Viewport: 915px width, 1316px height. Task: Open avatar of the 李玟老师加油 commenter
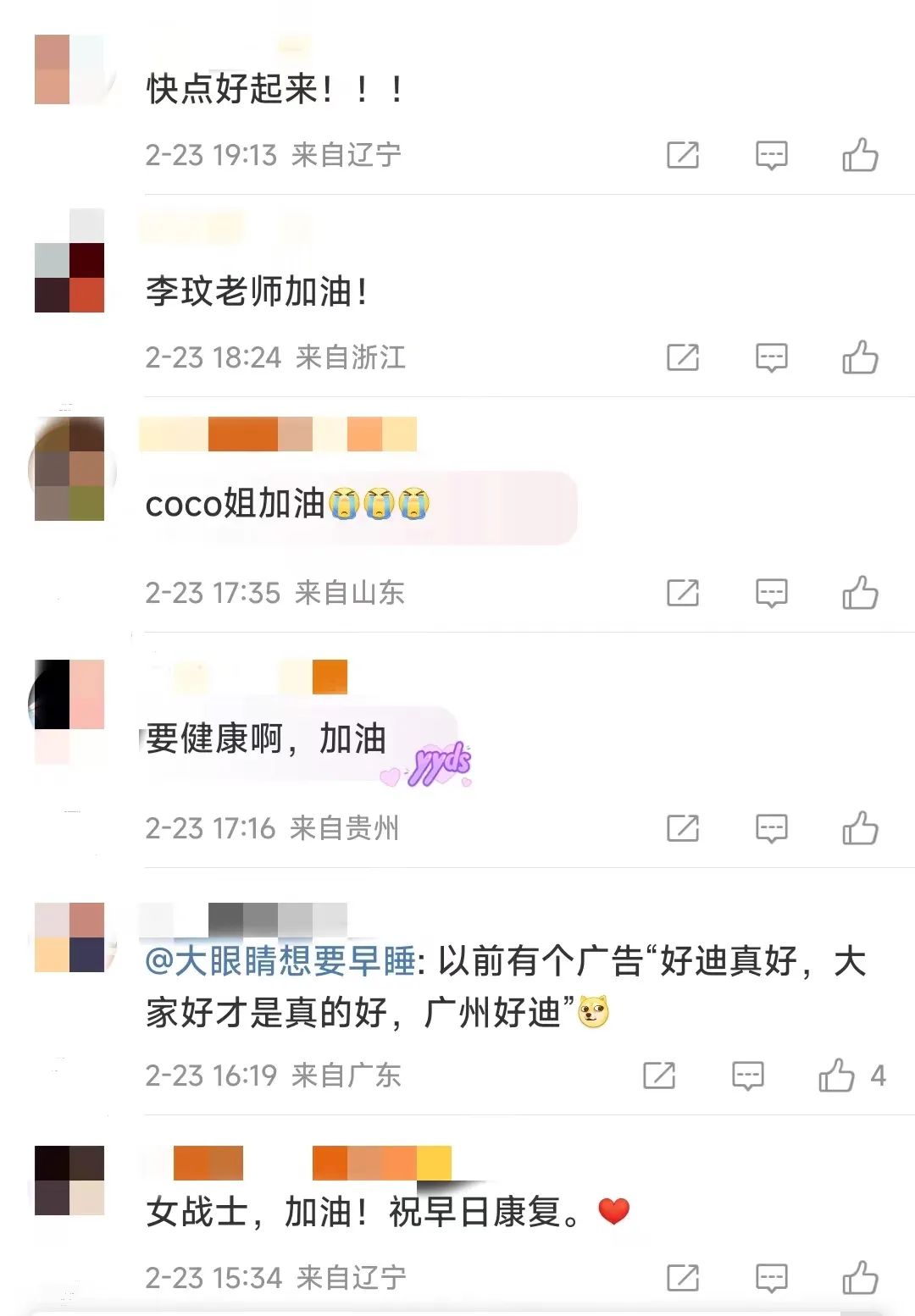pos(69,261)
